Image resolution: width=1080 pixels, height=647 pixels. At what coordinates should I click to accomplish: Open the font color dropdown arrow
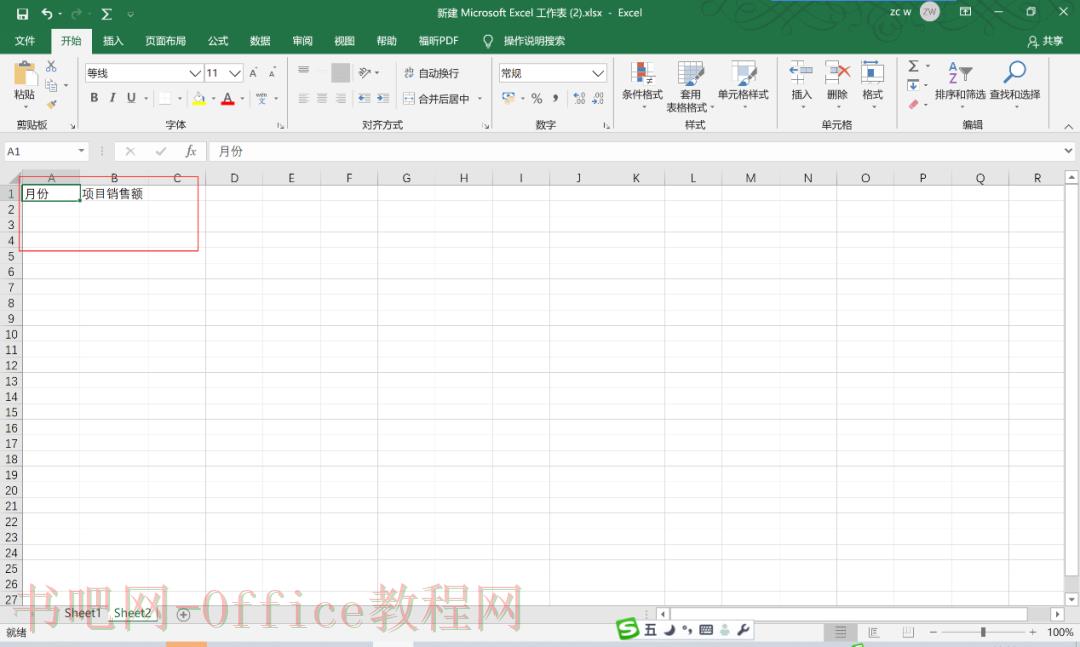click(x=242, y=99)
